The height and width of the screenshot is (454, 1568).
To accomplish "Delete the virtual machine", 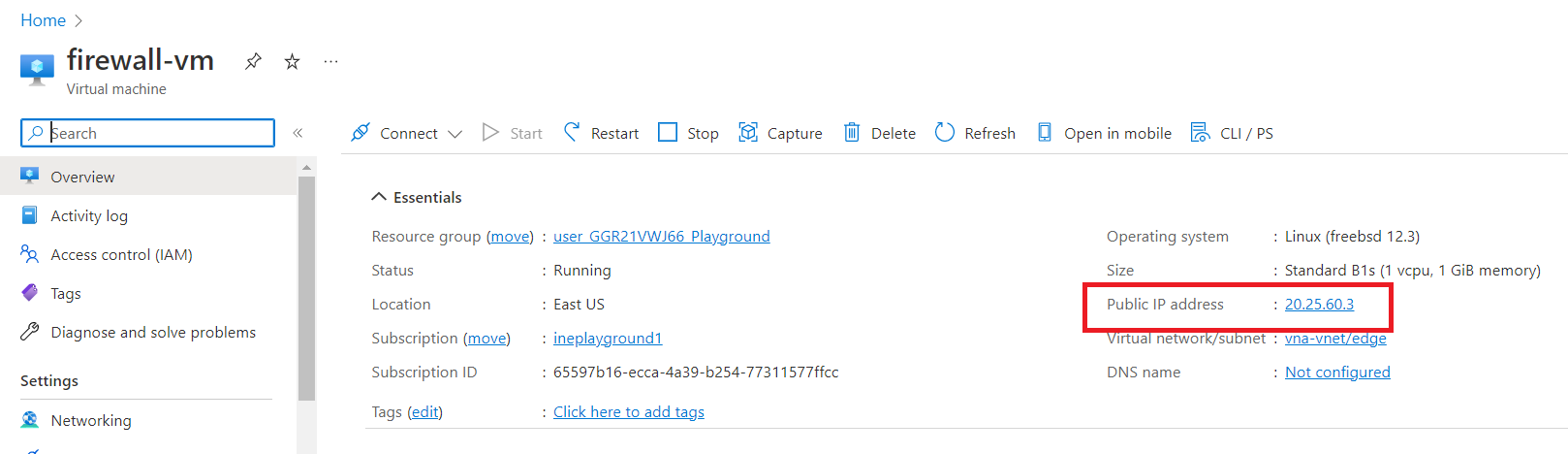I will (879, 133).
